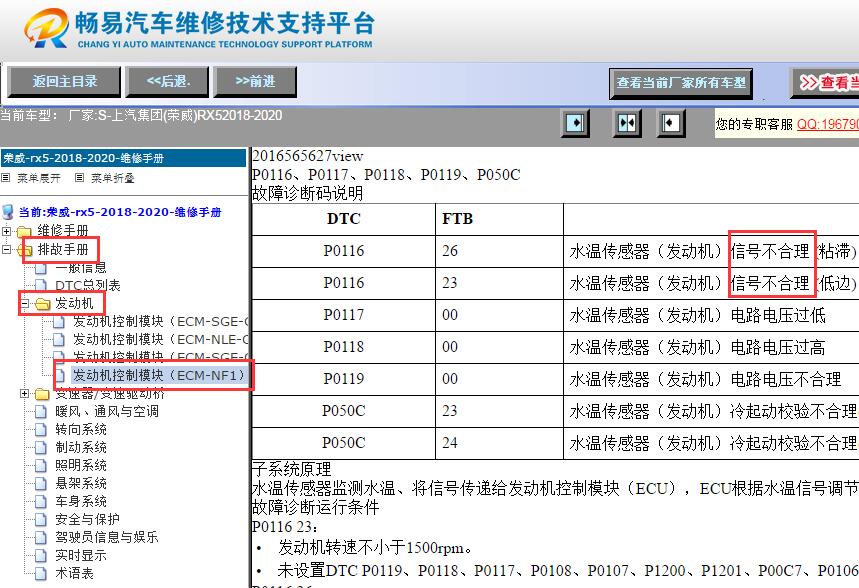This screenshot has width=859, height=588.
Task: Click the page icon beside ECM-SGE first entry
Action: coord(59,322)
